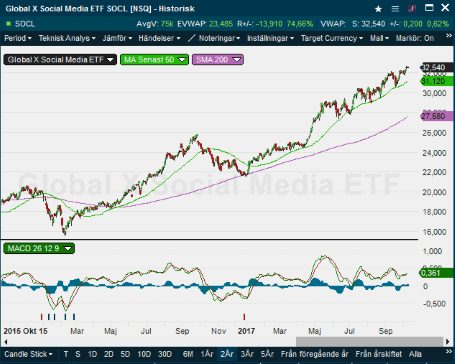This screenshot has width=455, height=364.
Task: Click the green 31,120 MA value label
Action: (437, 81)
